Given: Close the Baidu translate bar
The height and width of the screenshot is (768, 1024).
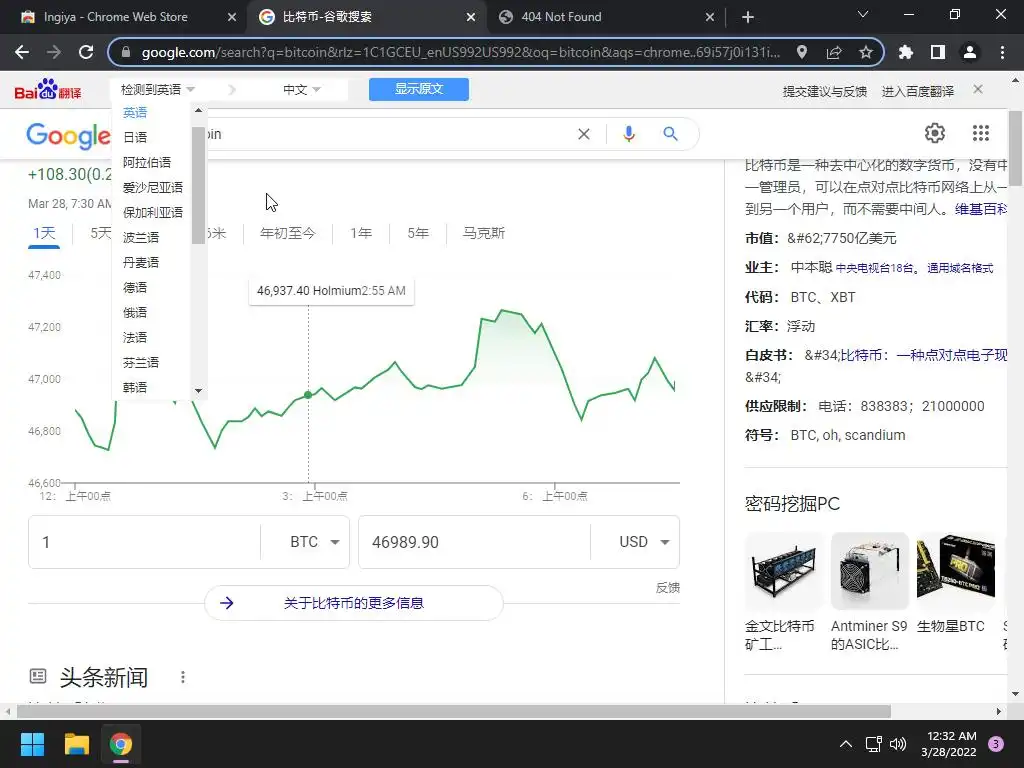Looking at the screenshot, I should click(978, 89).
